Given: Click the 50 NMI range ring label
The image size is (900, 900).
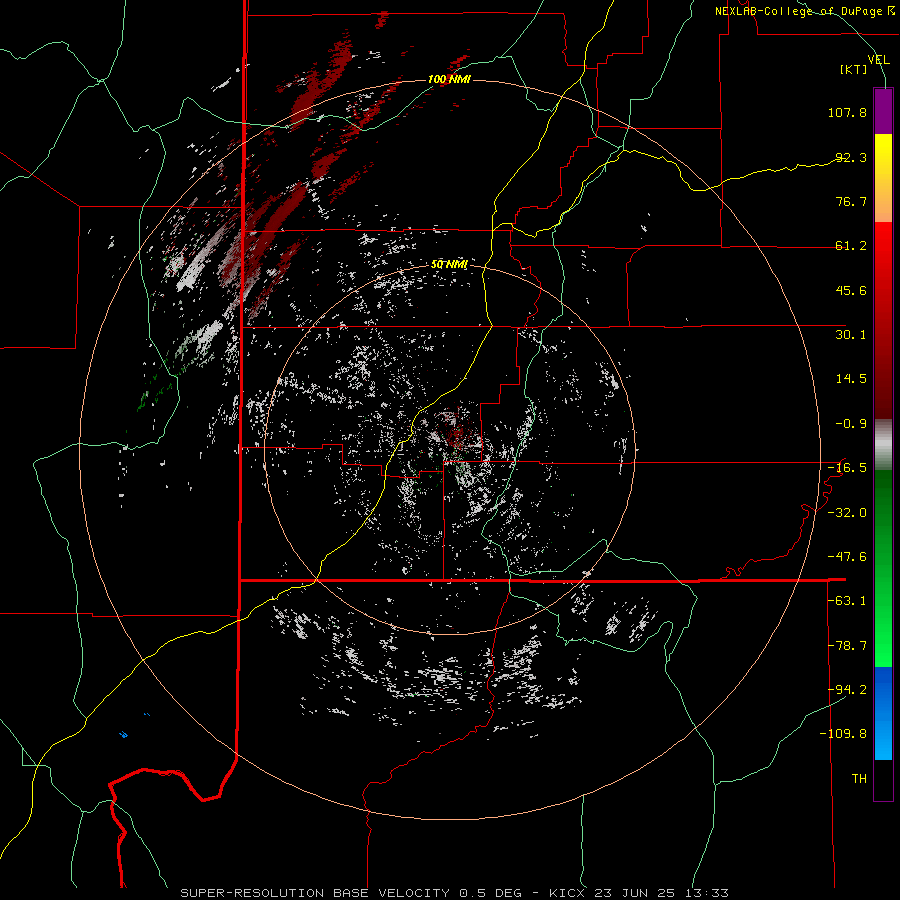Looking at the screenshot, I should tap(449, 264).
